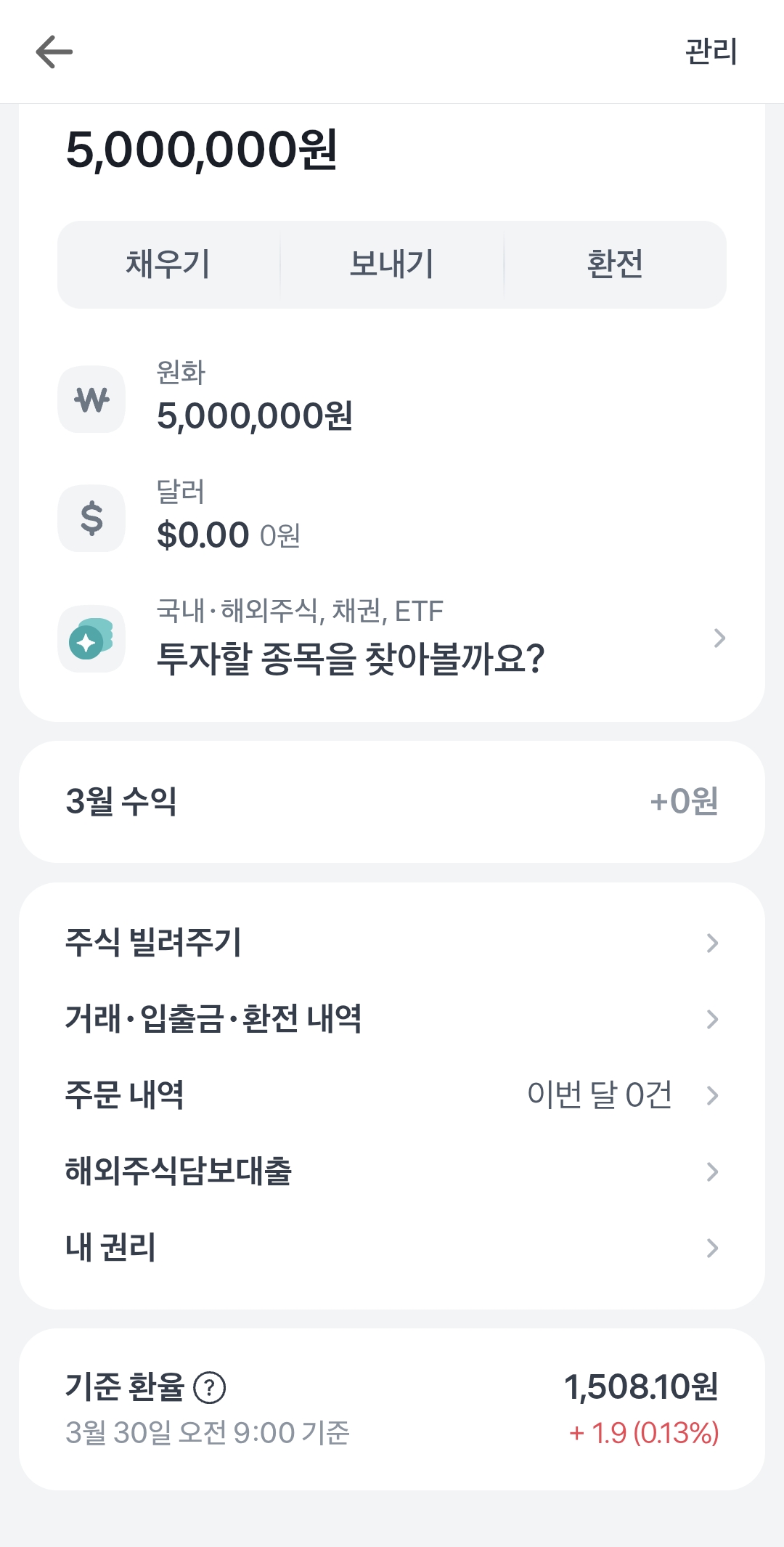Tap the dollar currency icon

[91, 519]
